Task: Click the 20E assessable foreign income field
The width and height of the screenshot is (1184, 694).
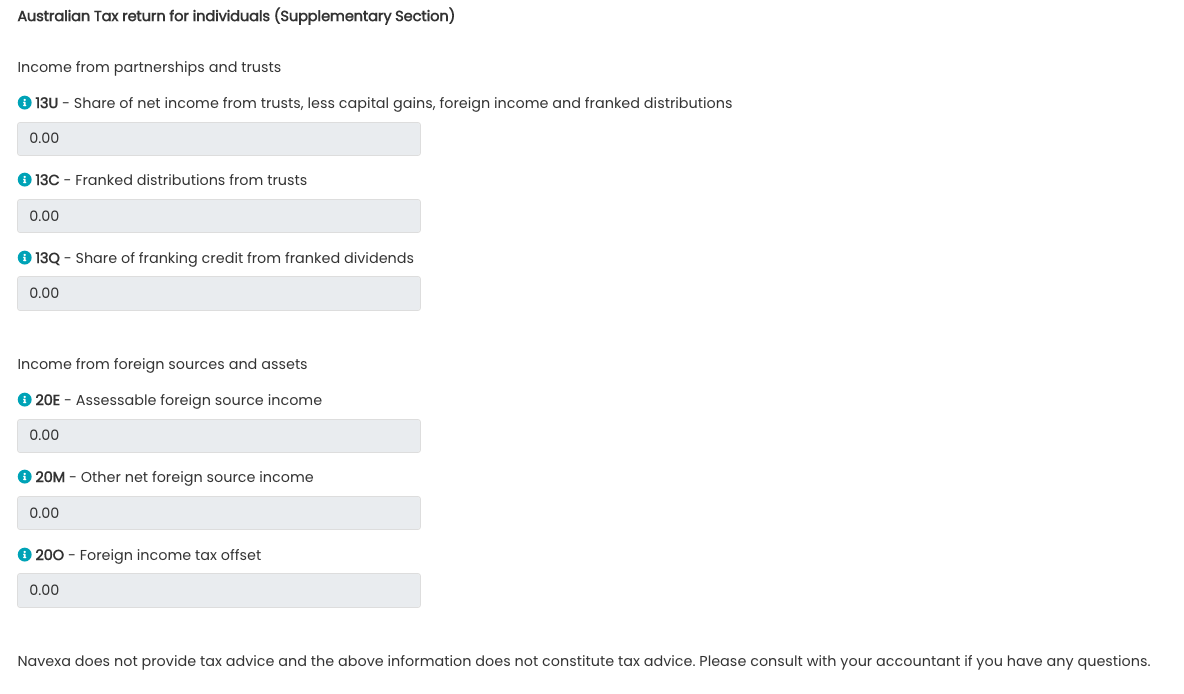Action: (219, 436)
